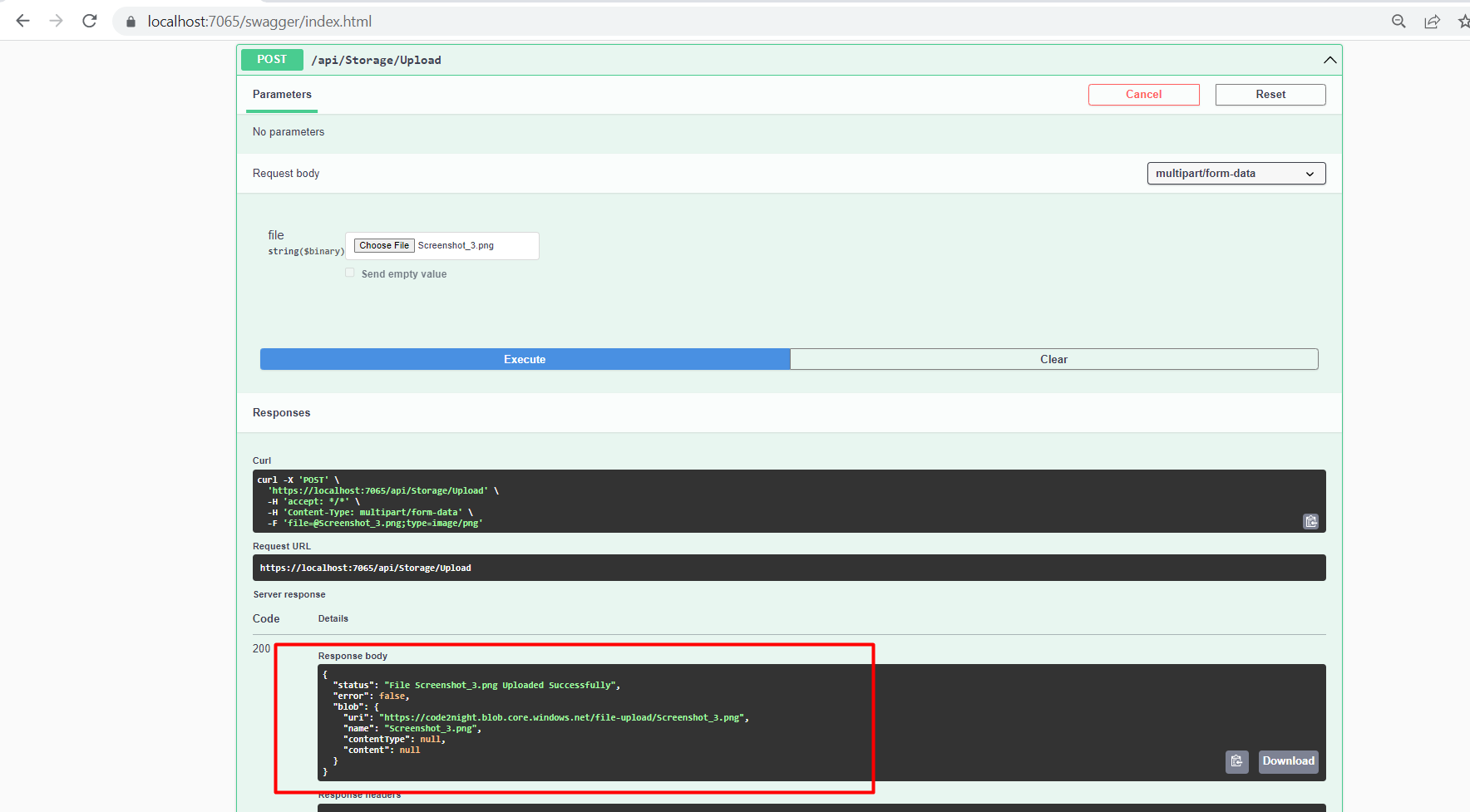The height and width of the screenshot is (812, 1470).
Task: Run the request with Execute button
Action: (525, 359)
